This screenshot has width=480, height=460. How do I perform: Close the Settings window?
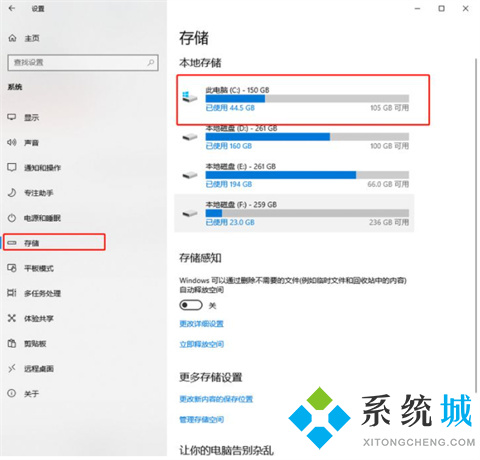(x=466, y=9)
